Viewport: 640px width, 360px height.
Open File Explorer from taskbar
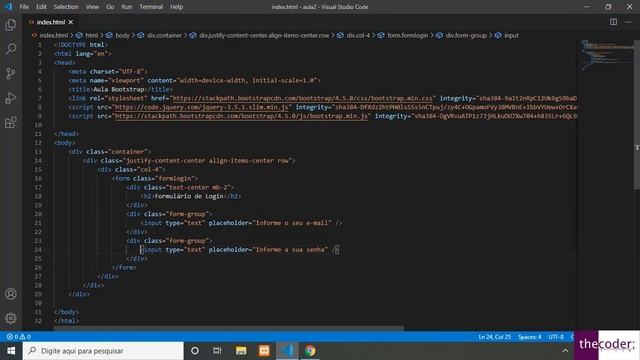241,351
